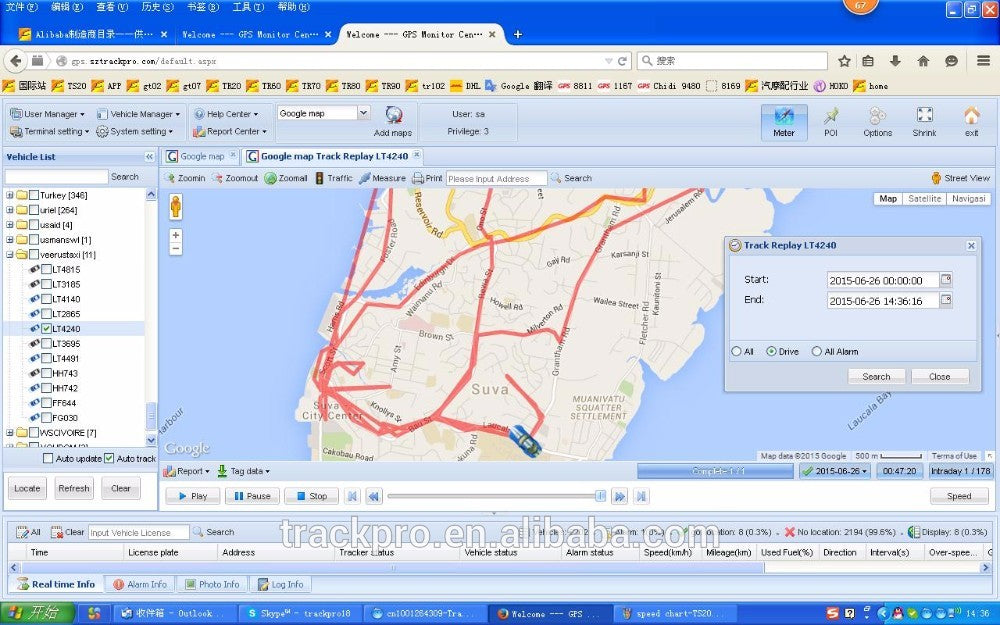This screenshot has height=625, width=1000.
Task: Select the All Alarm radio option
Action: tap(816, 351)
